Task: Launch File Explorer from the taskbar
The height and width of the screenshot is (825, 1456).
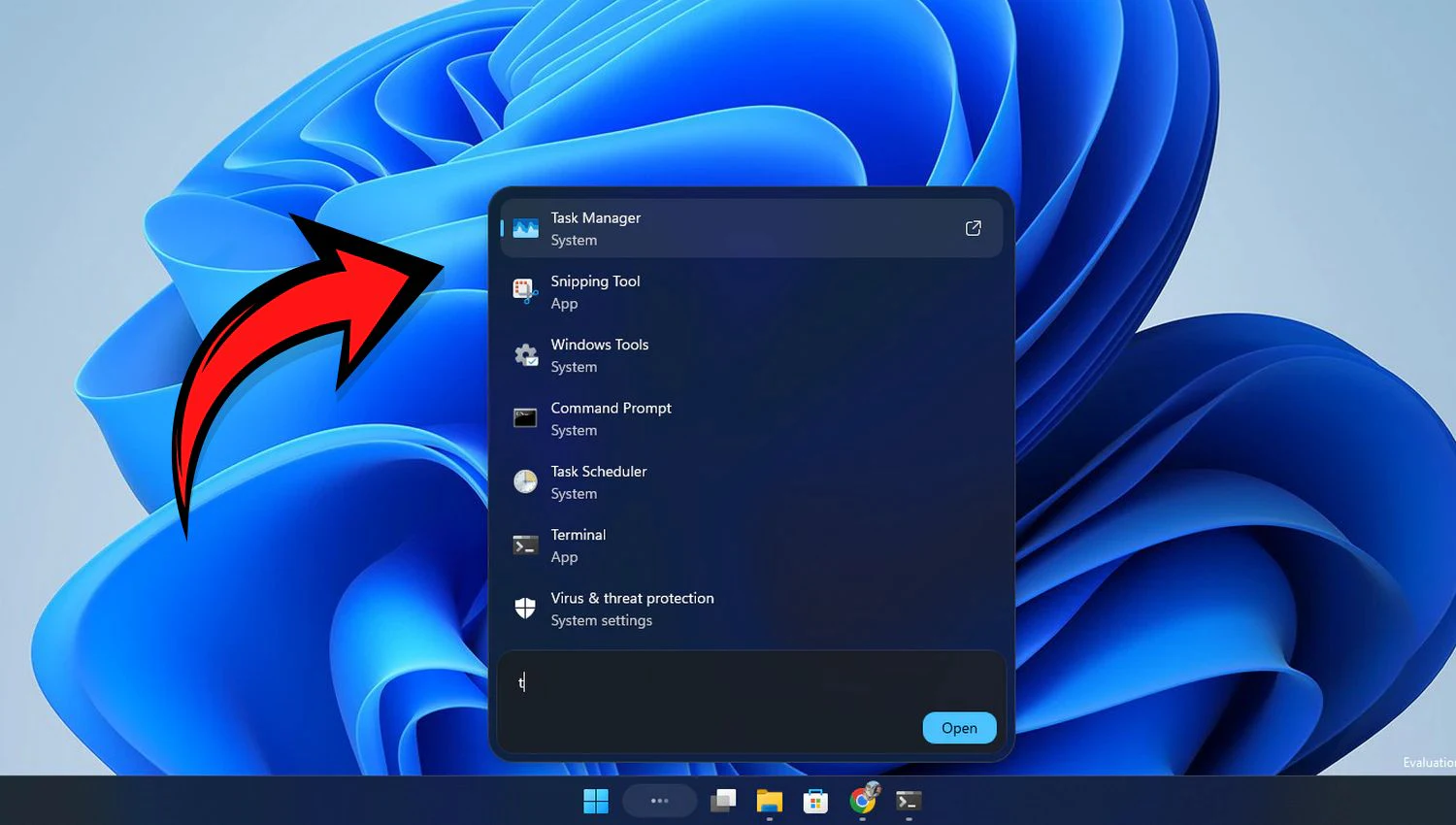Action: 770,801
